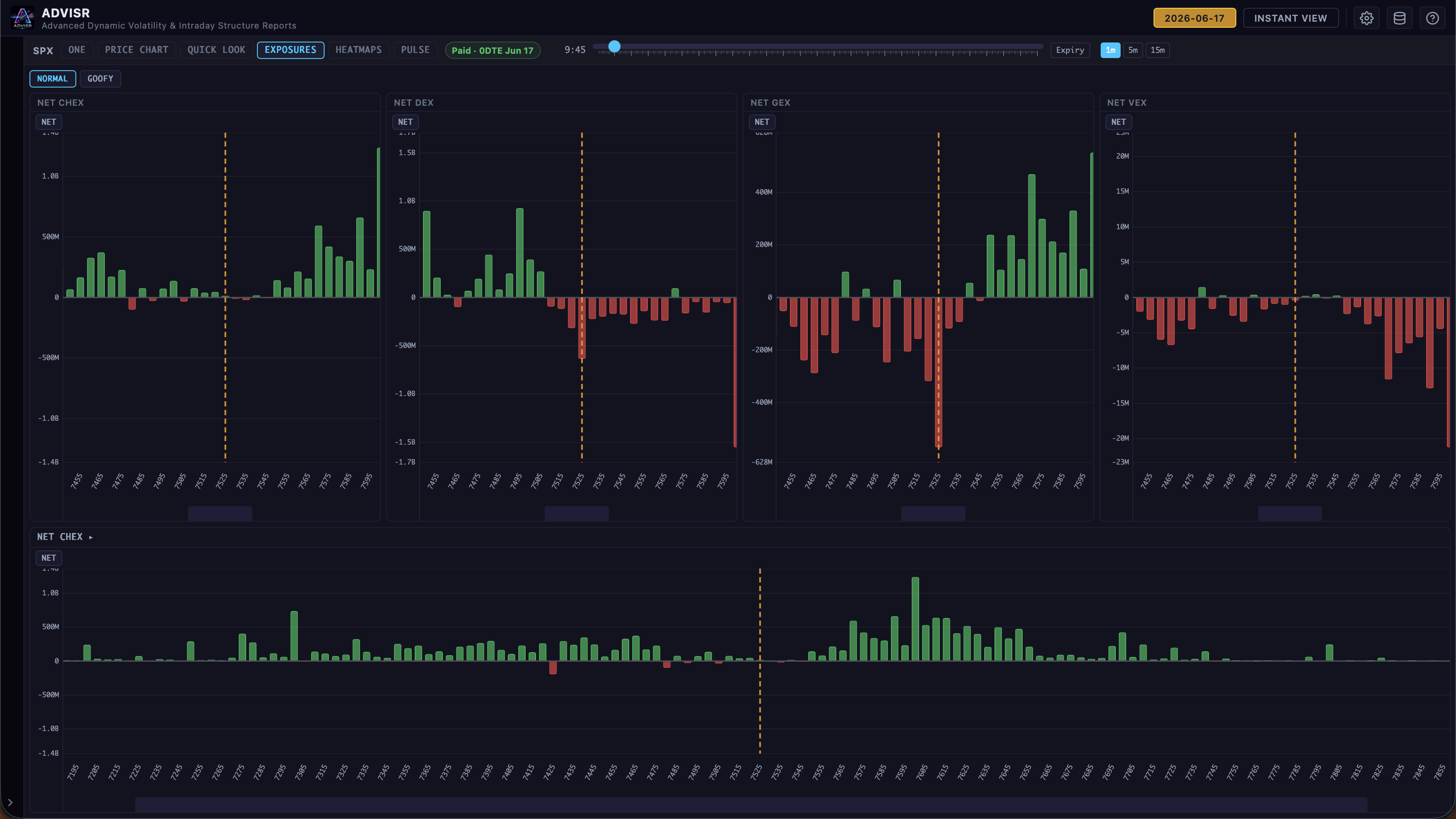
Task: Select the EXPOSURES tab
Action: 290,50
